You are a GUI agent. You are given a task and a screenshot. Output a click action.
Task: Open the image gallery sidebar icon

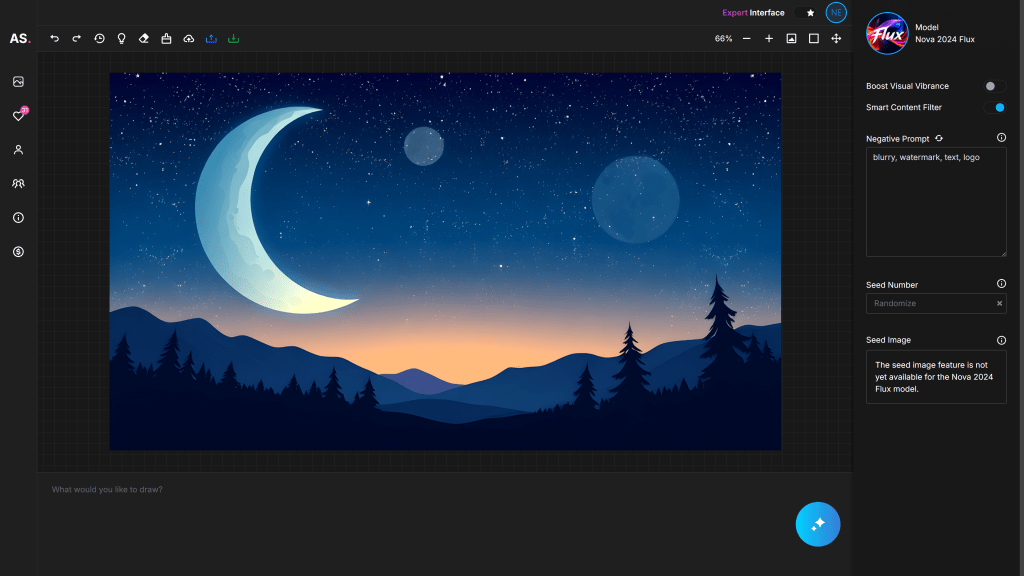[17, 81]
